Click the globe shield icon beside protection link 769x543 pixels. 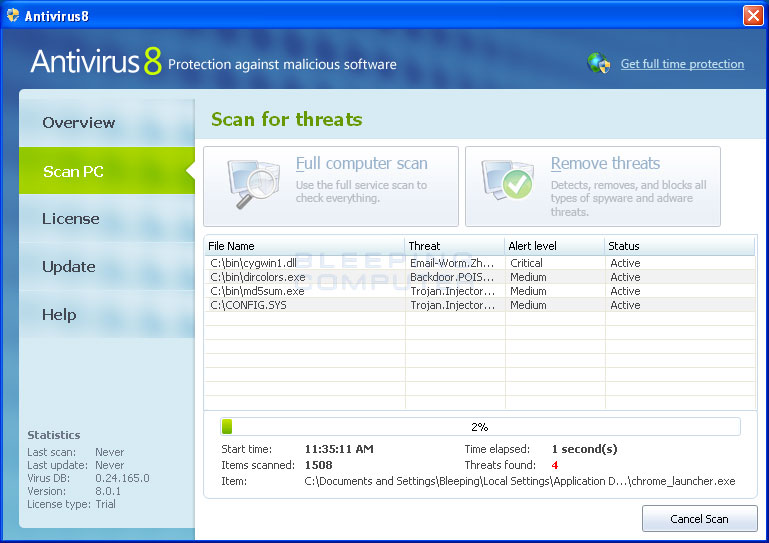tap(598, 63)
